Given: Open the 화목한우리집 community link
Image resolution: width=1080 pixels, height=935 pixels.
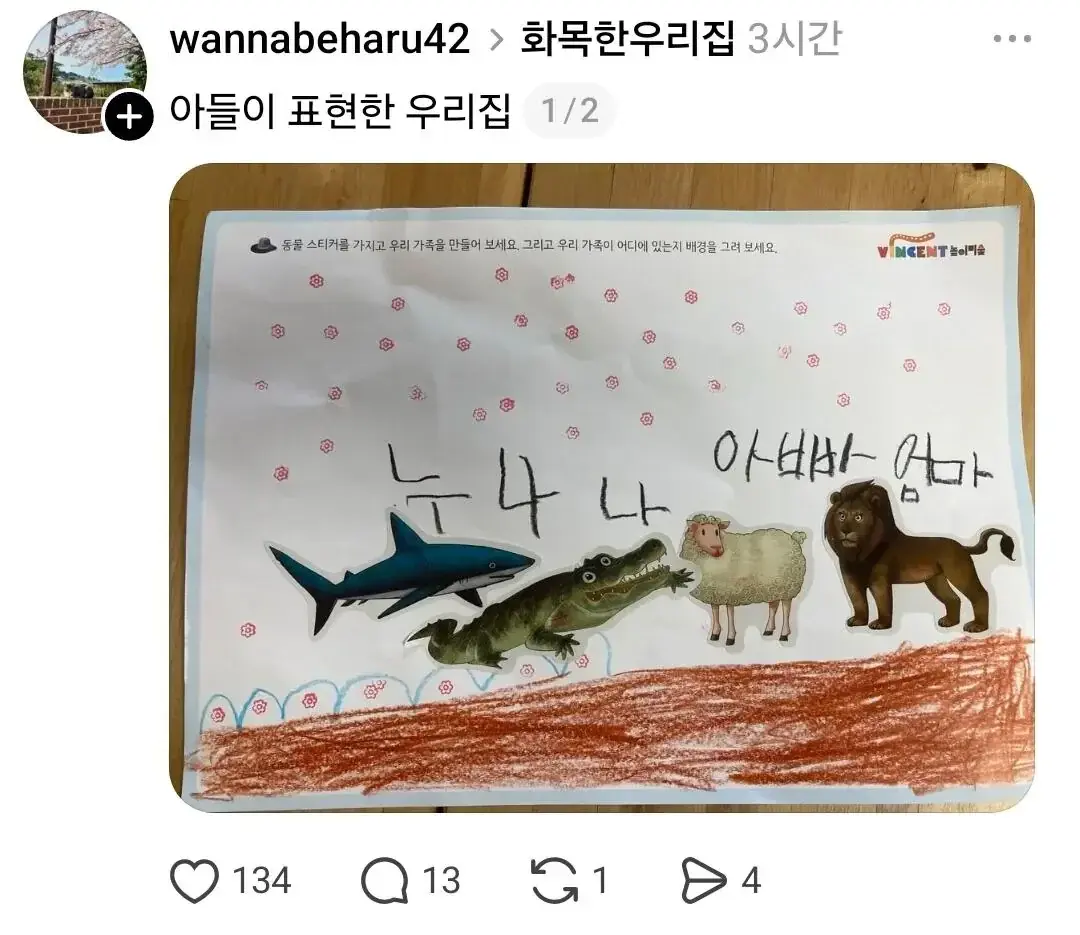Looking at the screenshot, I should point(627,38).
